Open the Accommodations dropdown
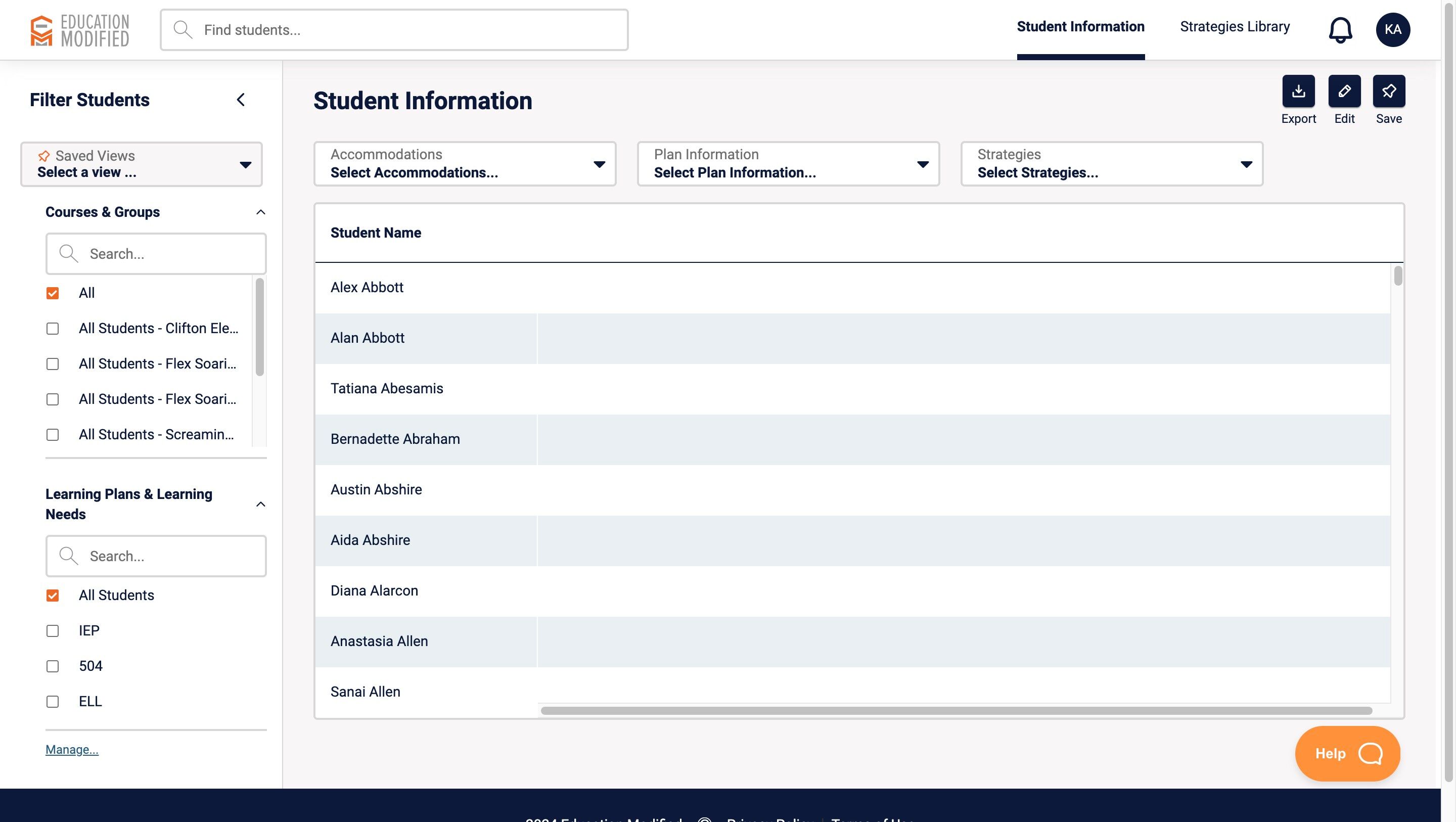The image size is (1456, 822). (465, 164)
